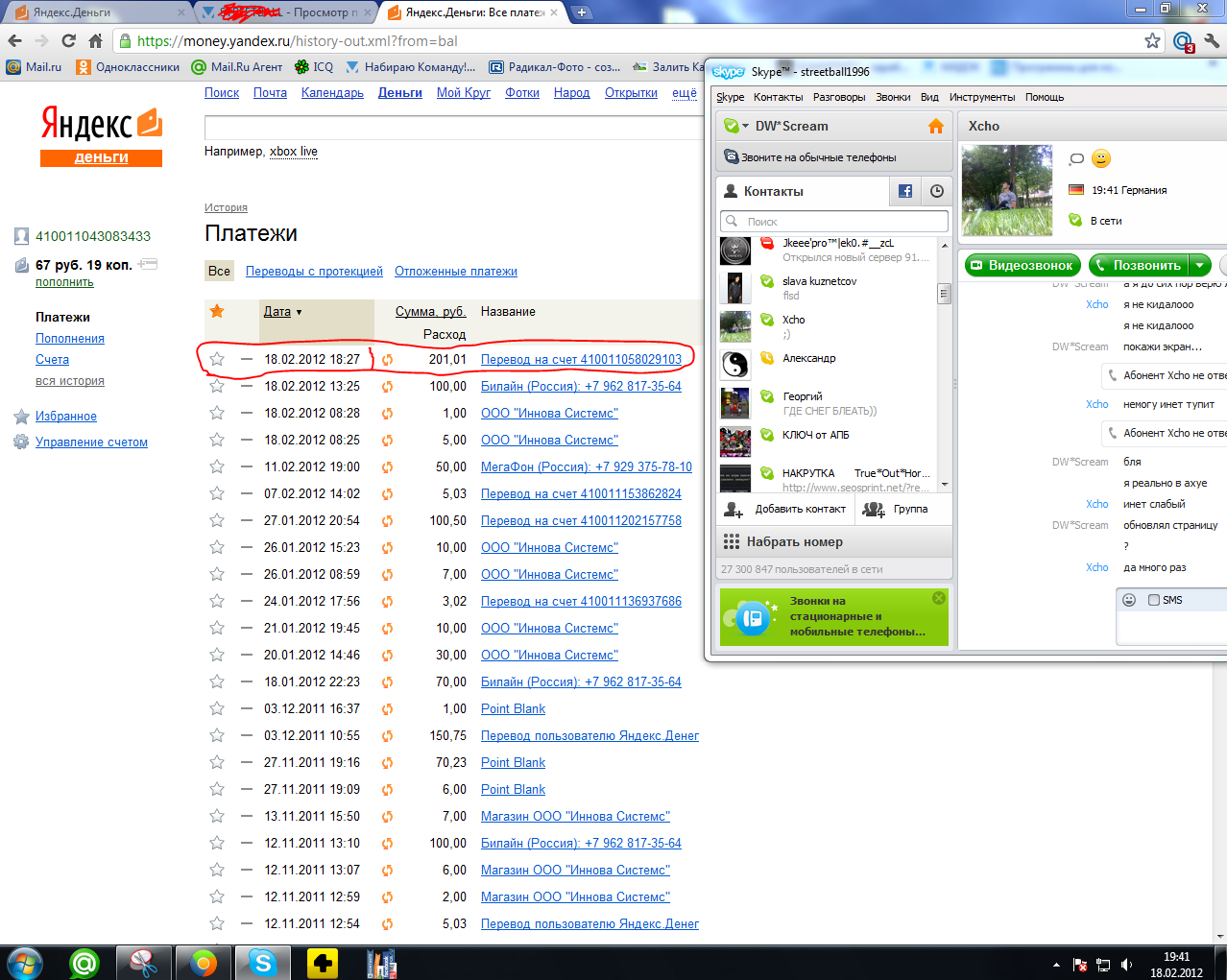Star the 07.02.2012 14:02 payment row
The width and height of the screenshot is (1227, 980).
(217, 493)
